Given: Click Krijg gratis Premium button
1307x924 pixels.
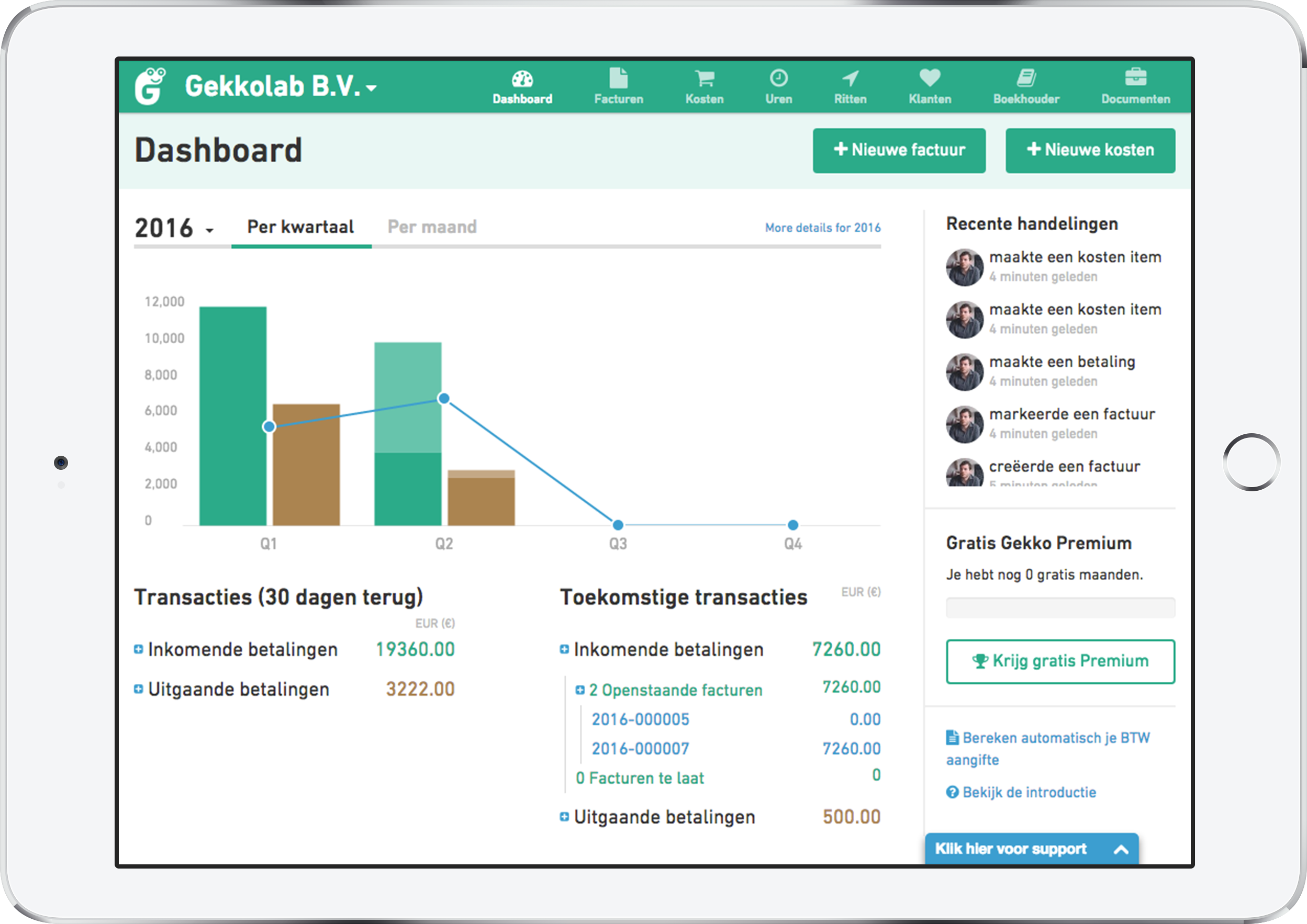Looking at the screenshot, I should pyautogui.click(x=1060, y=661).
